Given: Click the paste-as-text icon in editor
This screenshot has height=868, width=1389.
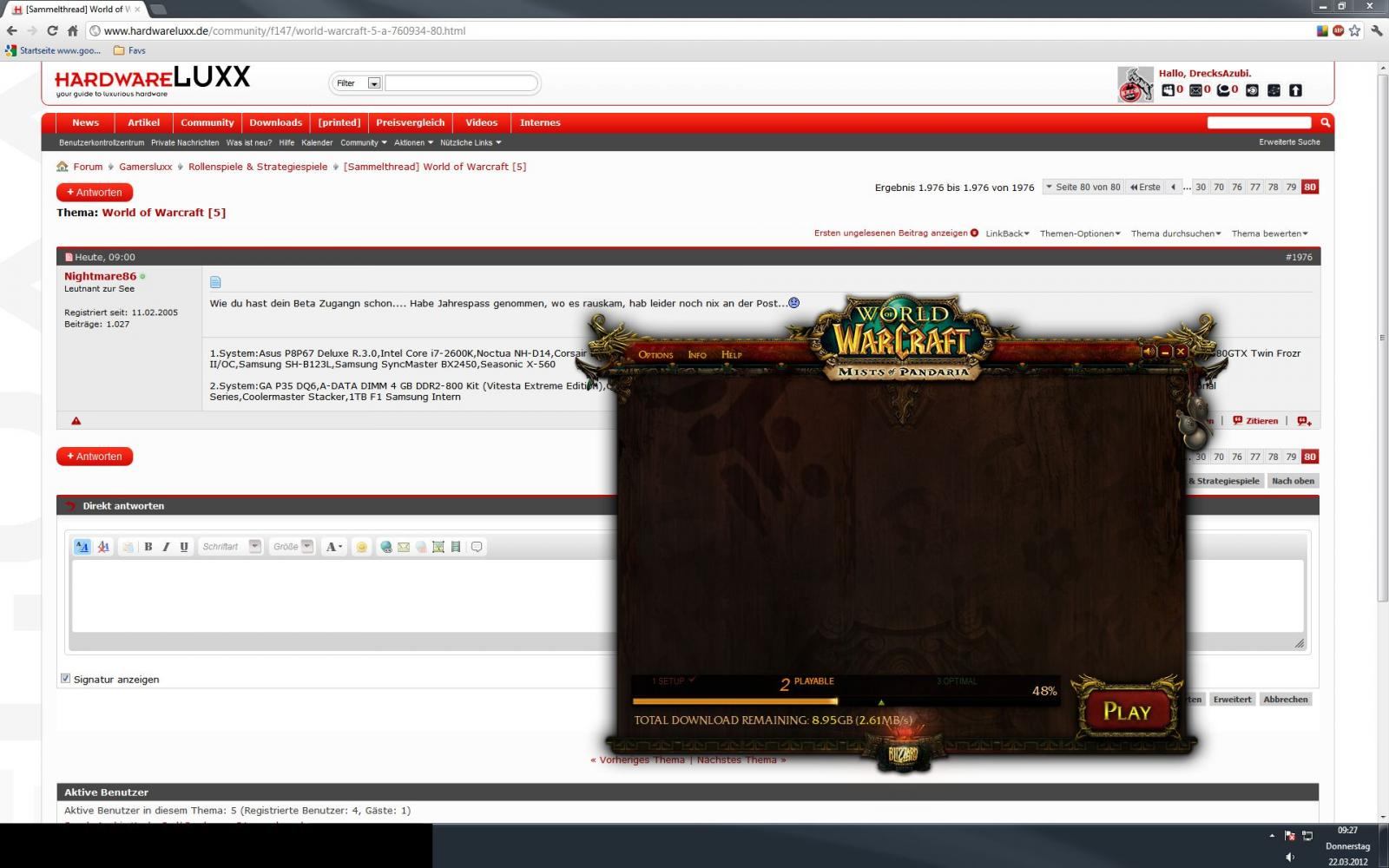Looking at the screenshot, I should tap(128, 547).
